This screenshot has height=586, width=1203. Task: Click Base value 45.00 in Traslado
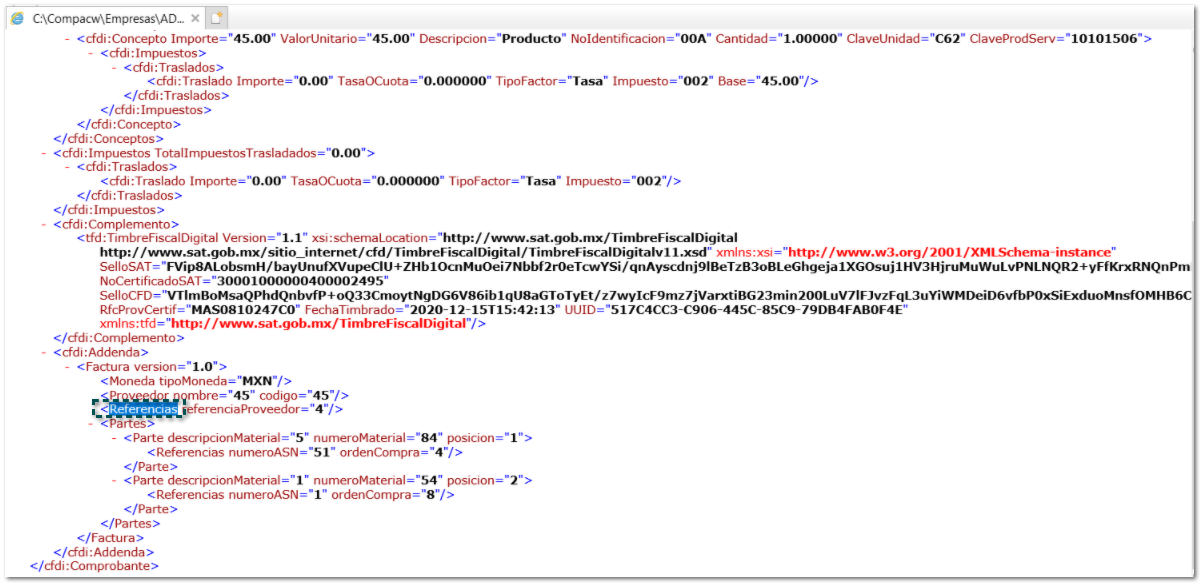point(781,82)
